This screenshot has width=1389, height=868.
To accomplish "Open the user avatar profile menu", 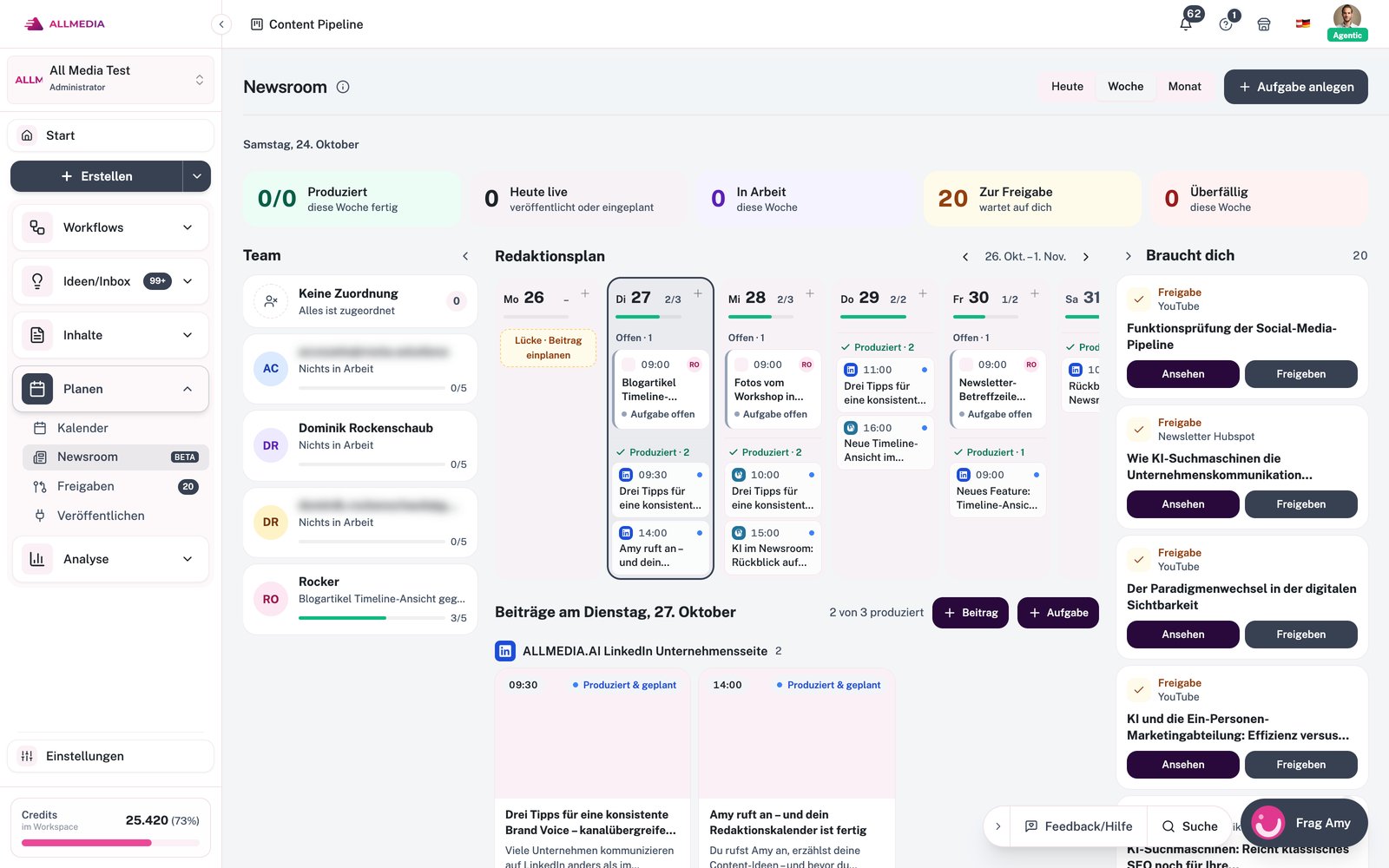I will point(1347,17).
